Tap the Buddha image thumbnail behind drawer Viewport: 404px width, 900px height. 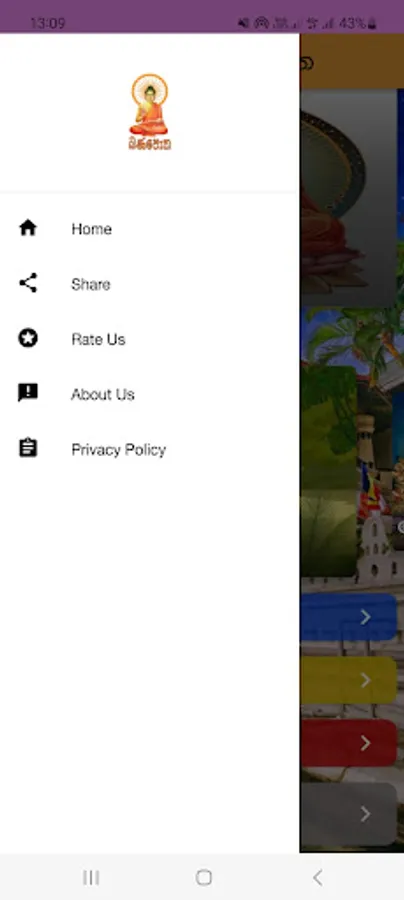(x=348, y=198)
